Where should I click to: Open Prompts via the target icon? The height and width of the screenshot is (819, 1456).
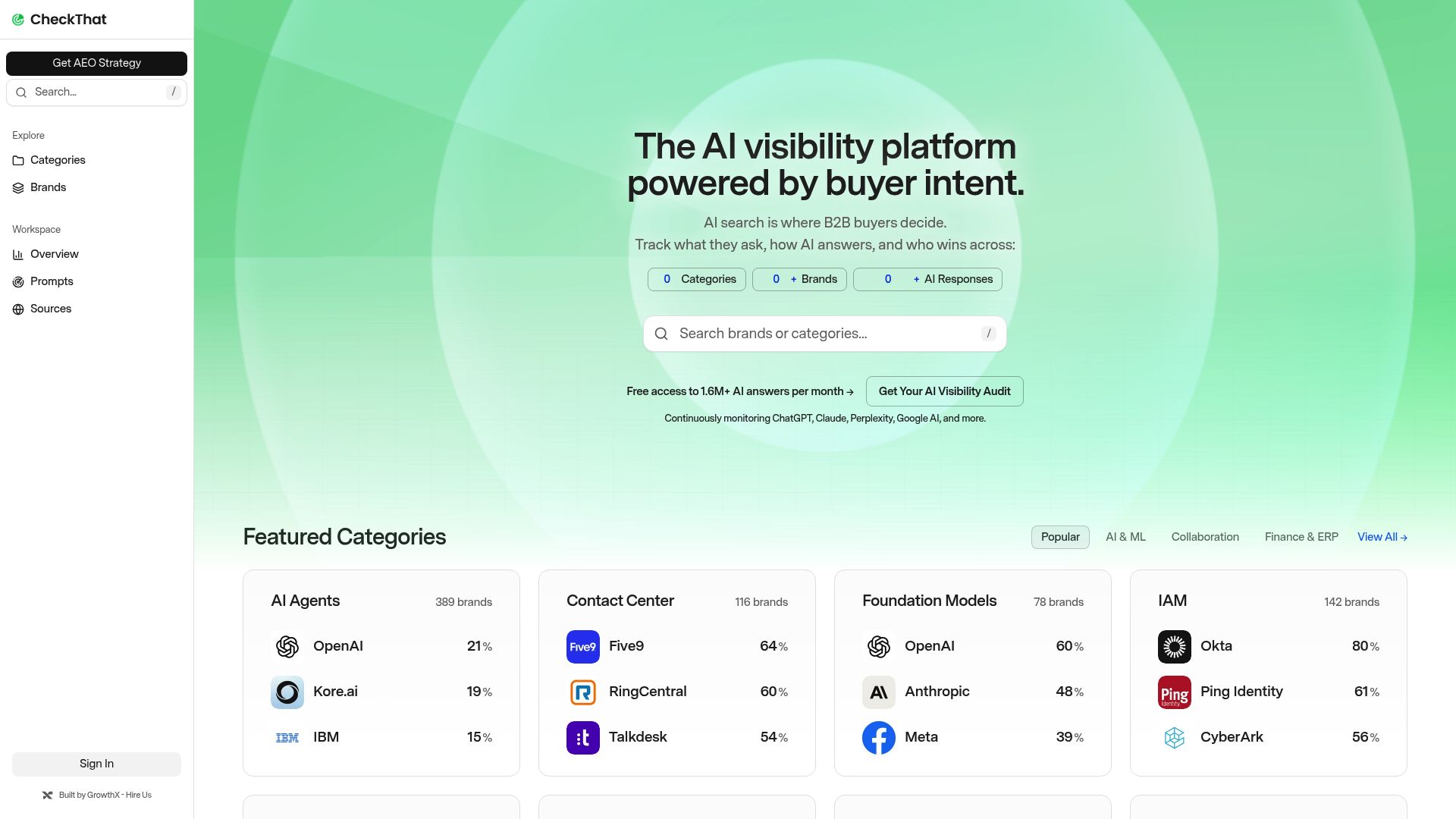pyautogui.click(x=18, y=281)
